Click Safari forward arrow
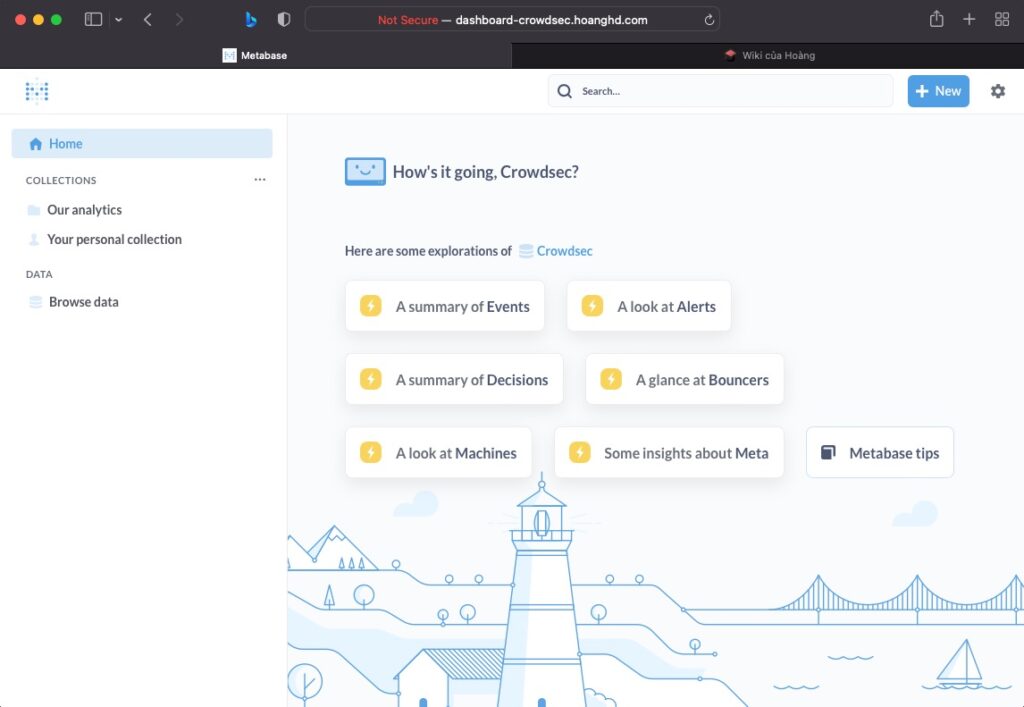This screenshot has width=1024, height=707. tap(179, 20)
